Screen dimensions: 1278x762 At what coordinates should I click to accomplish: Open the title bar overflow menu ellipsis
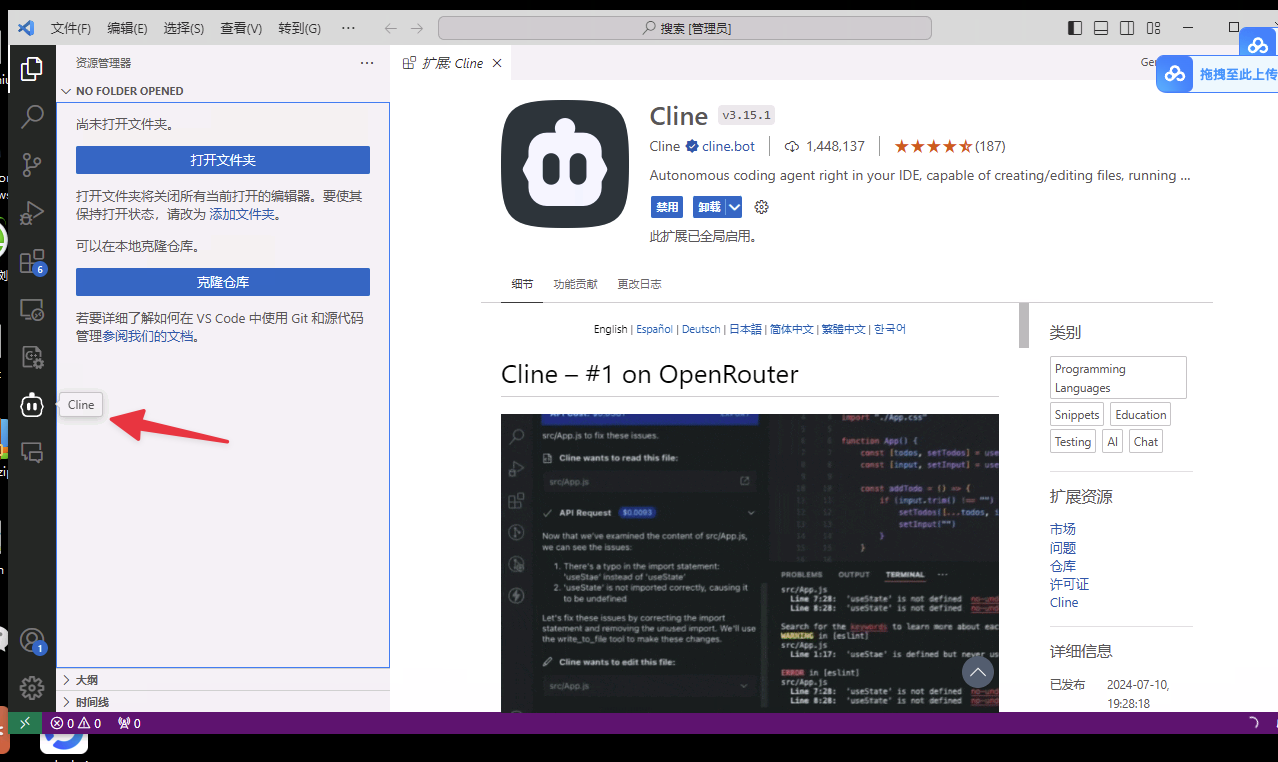pos(348,28)
